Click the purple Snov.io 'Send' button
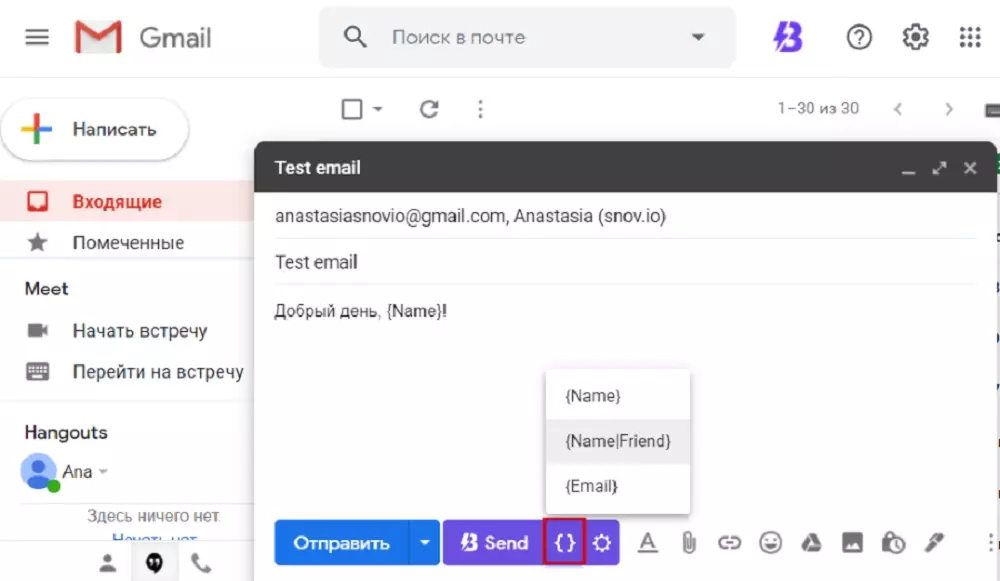Image resolution: width=1000 pixels, height=581 pixels. point(494,543)
